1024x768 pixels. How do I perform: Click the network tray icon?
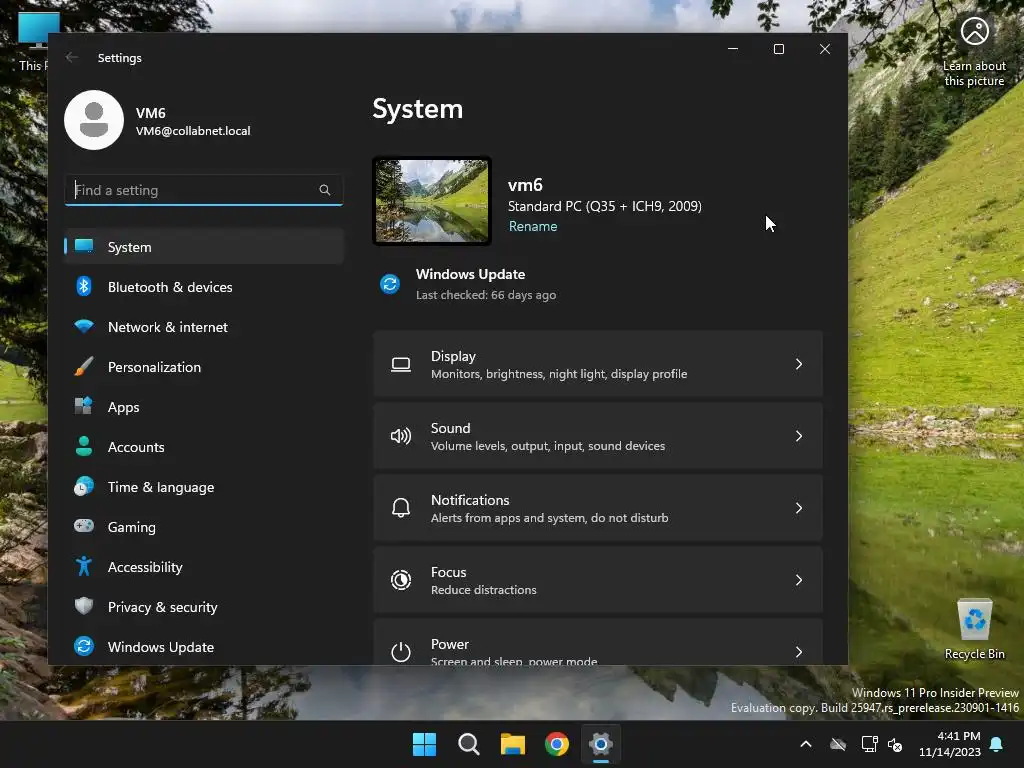tap(869, 744)
